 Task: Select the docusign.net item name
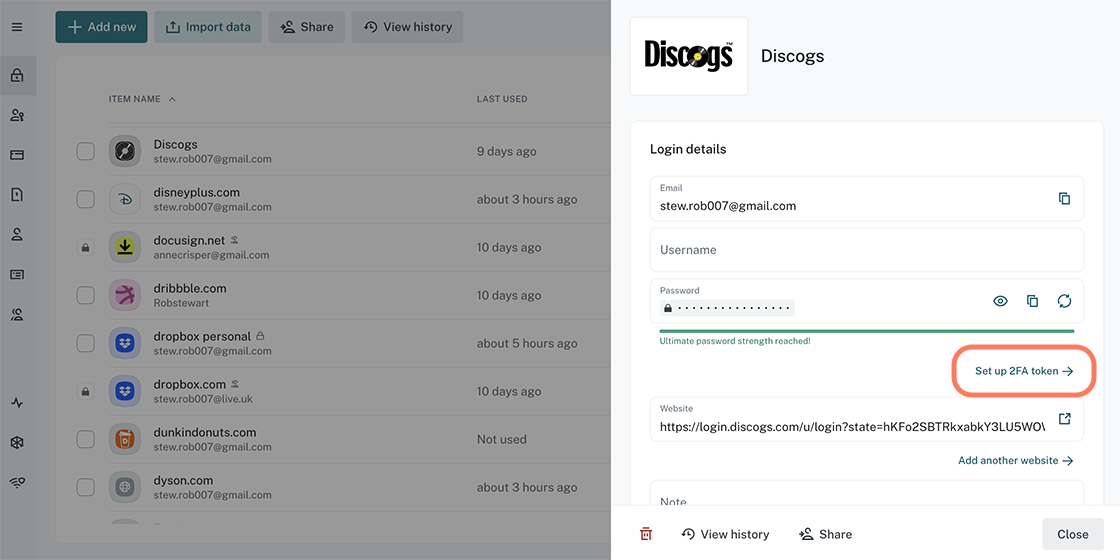pos(189,240)
